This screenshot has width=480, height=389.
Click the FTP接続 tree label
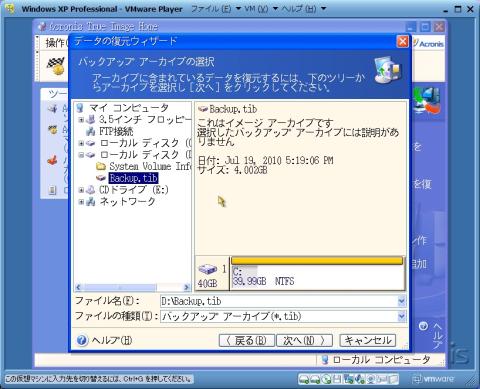click(116, 131)
